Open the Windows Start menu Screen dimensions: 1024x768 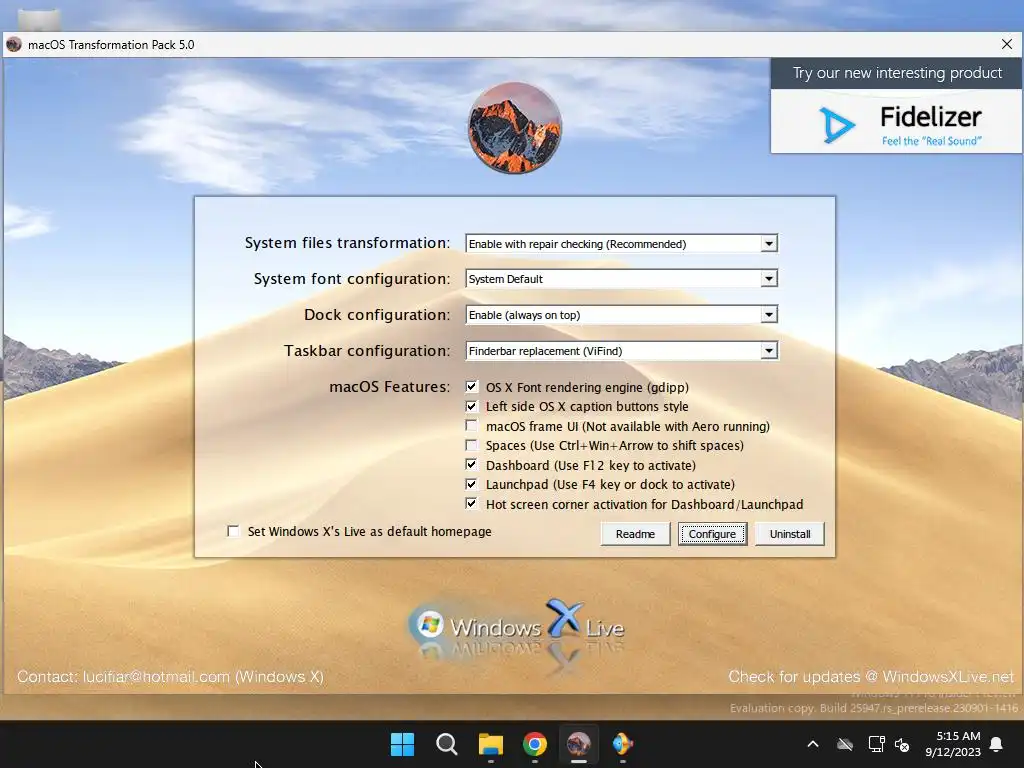402,744
